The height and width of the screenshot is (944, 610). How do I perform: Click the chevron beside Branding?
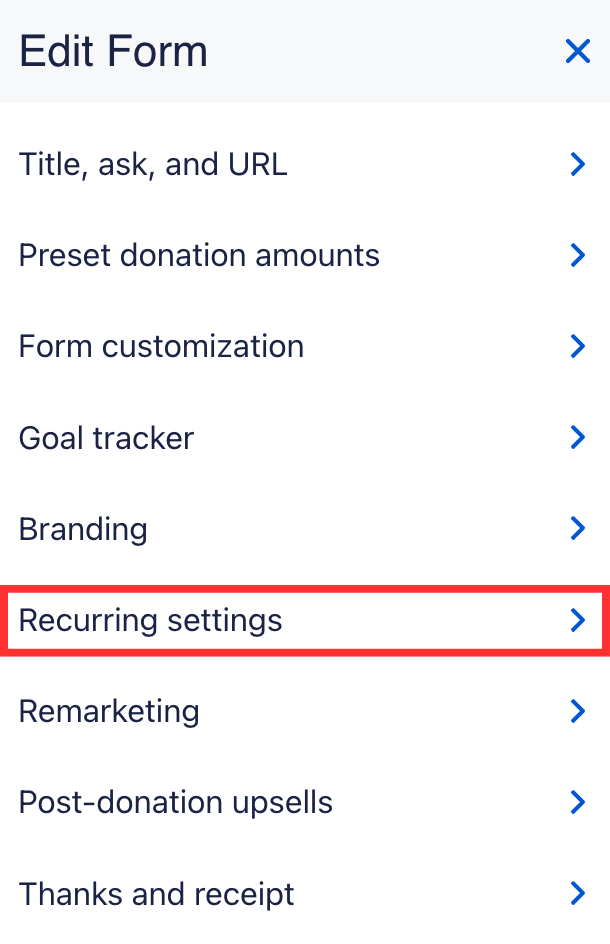(x=576, y=528)
